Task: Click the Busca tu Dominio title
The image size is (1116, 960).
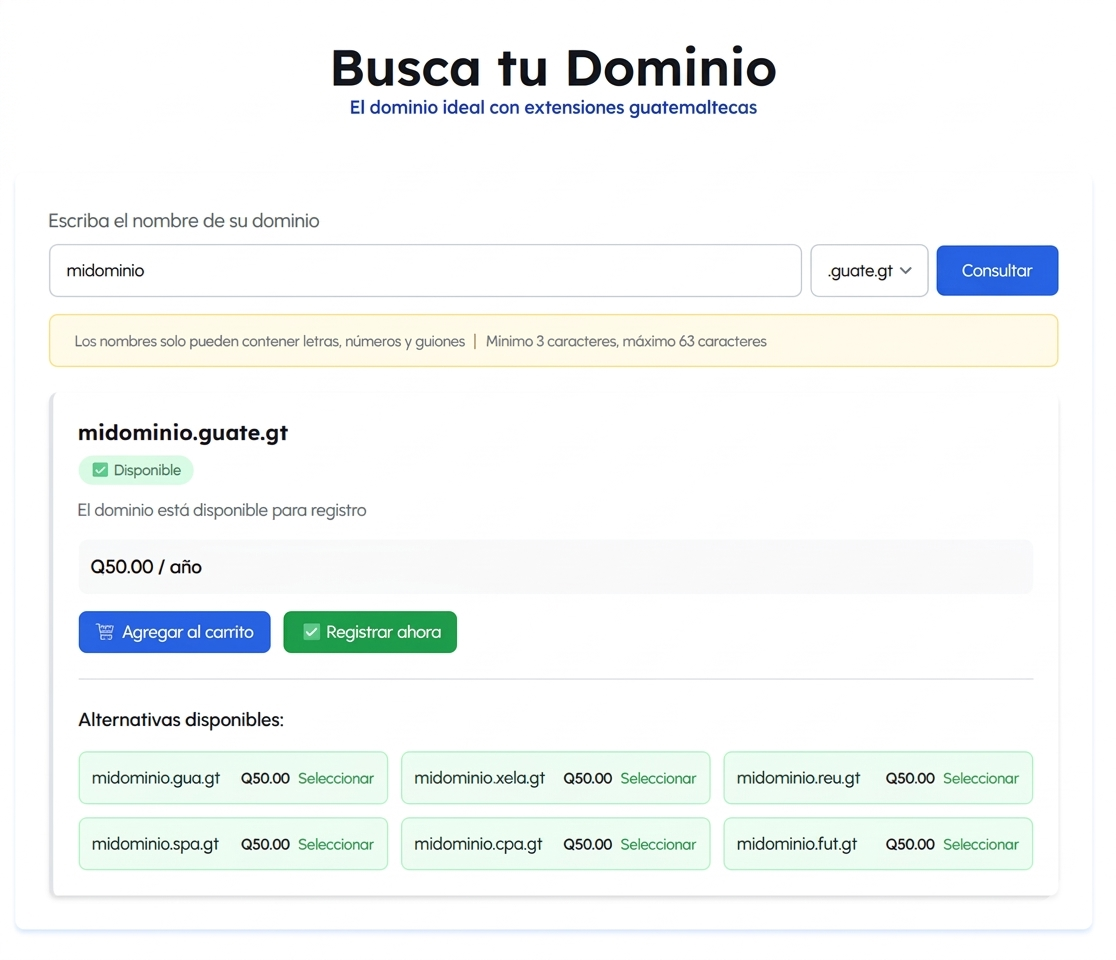Action: point(553,68)
